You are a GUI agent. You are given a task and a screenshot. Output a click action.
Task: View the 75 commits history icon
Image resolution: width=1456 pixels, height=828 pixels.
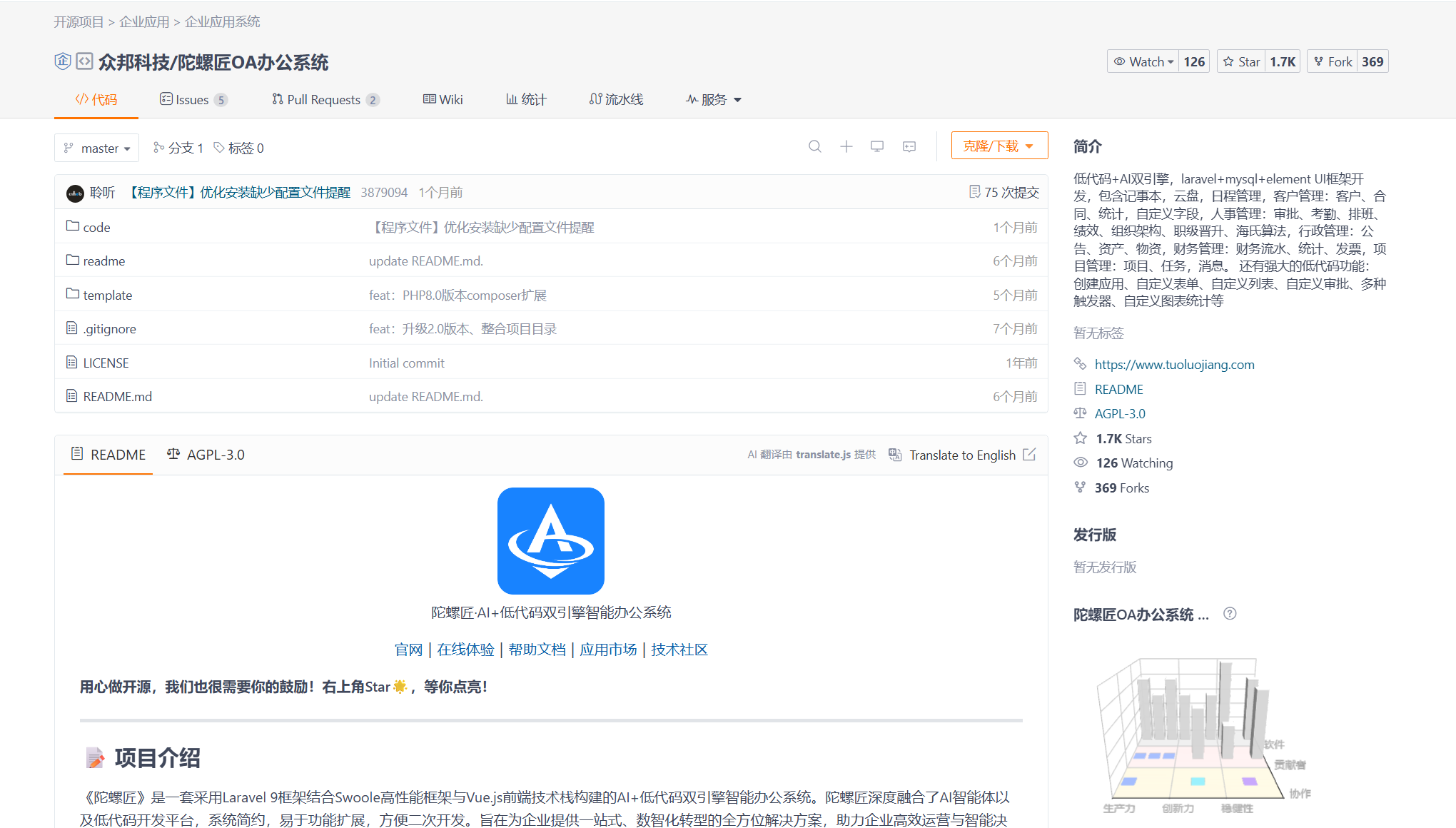pyautogui.click(x=976, y=191)
